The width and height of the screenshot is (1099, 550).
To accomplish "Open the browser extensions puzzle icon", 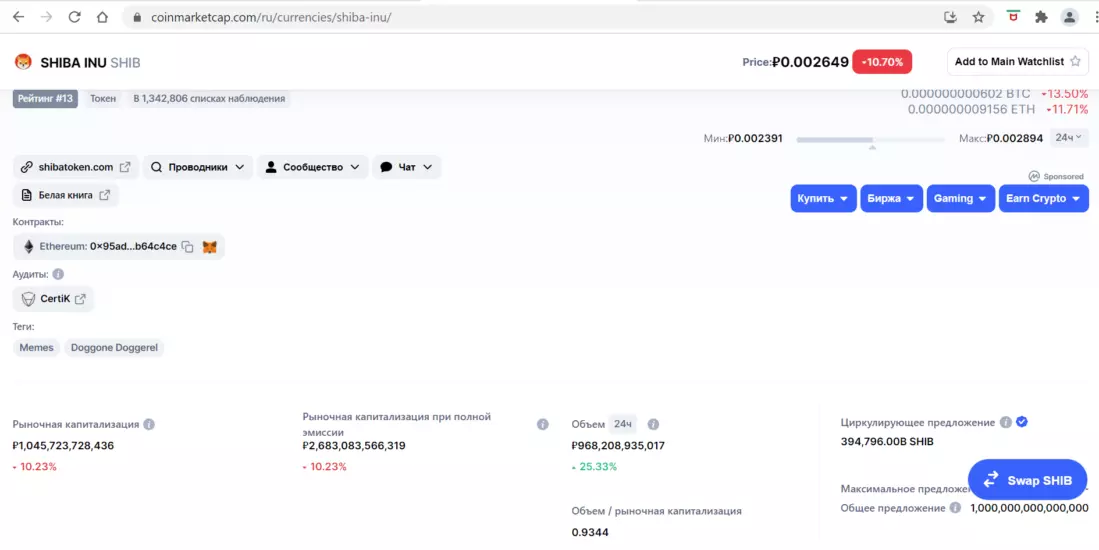I will (x=1041, y=17).
